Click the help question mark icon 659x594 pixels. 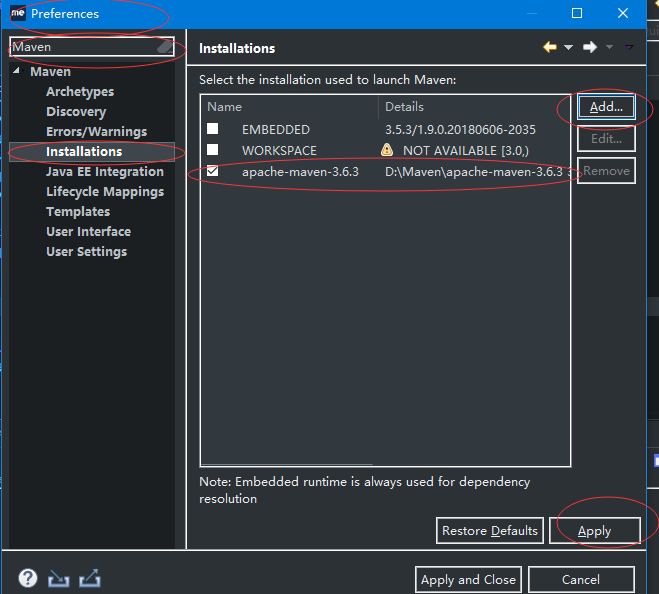point(28,578)
